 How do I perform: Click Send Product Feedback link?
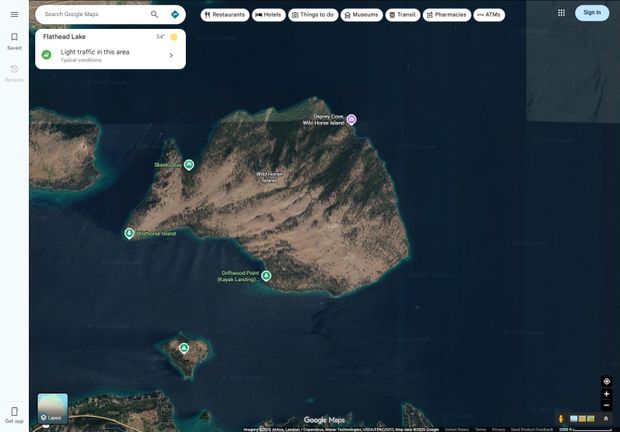tap(532, 429)
